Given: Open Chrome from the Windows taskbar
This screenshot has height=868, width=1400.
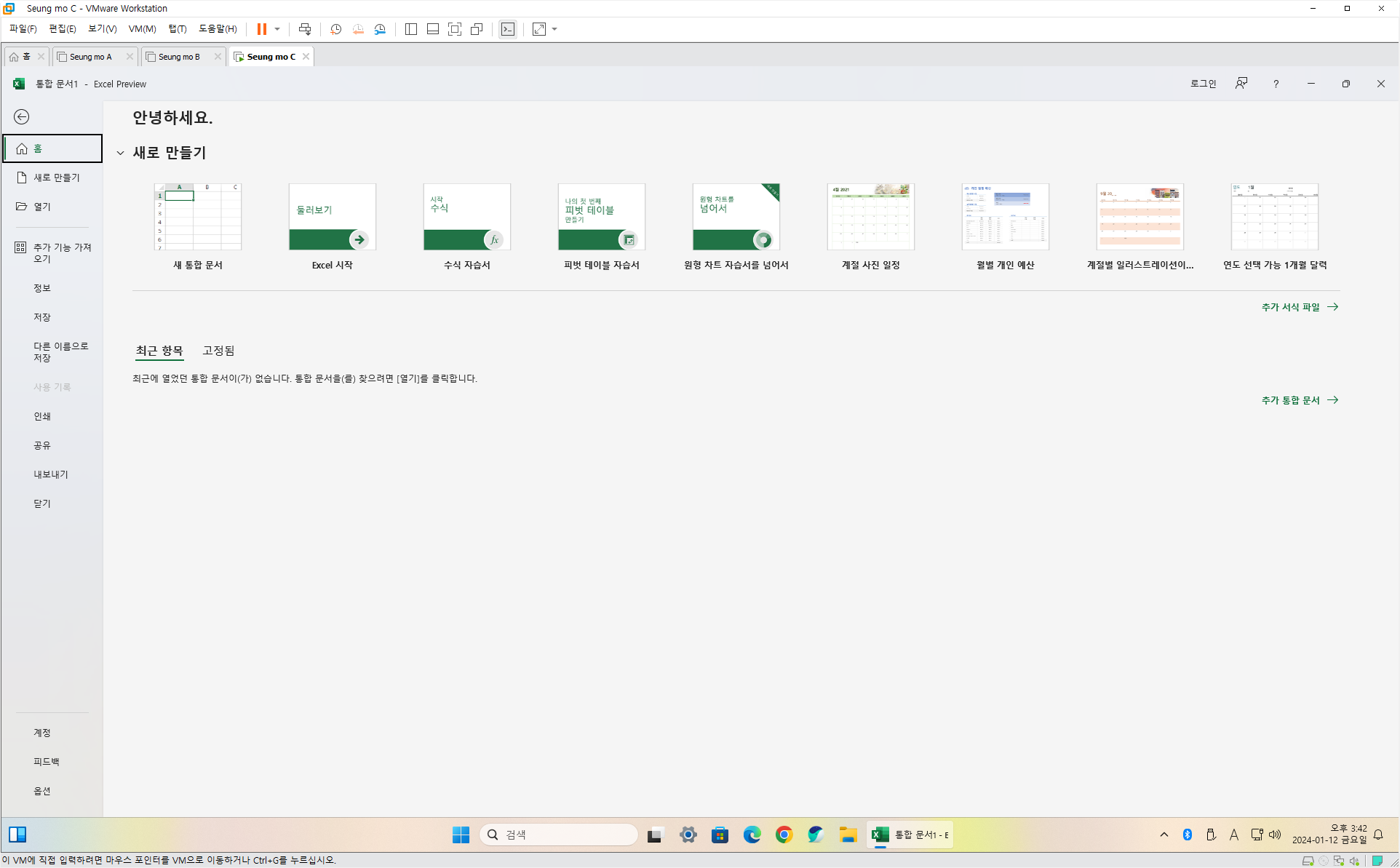Looking at the screenshot, I should (x=784, y=835).
